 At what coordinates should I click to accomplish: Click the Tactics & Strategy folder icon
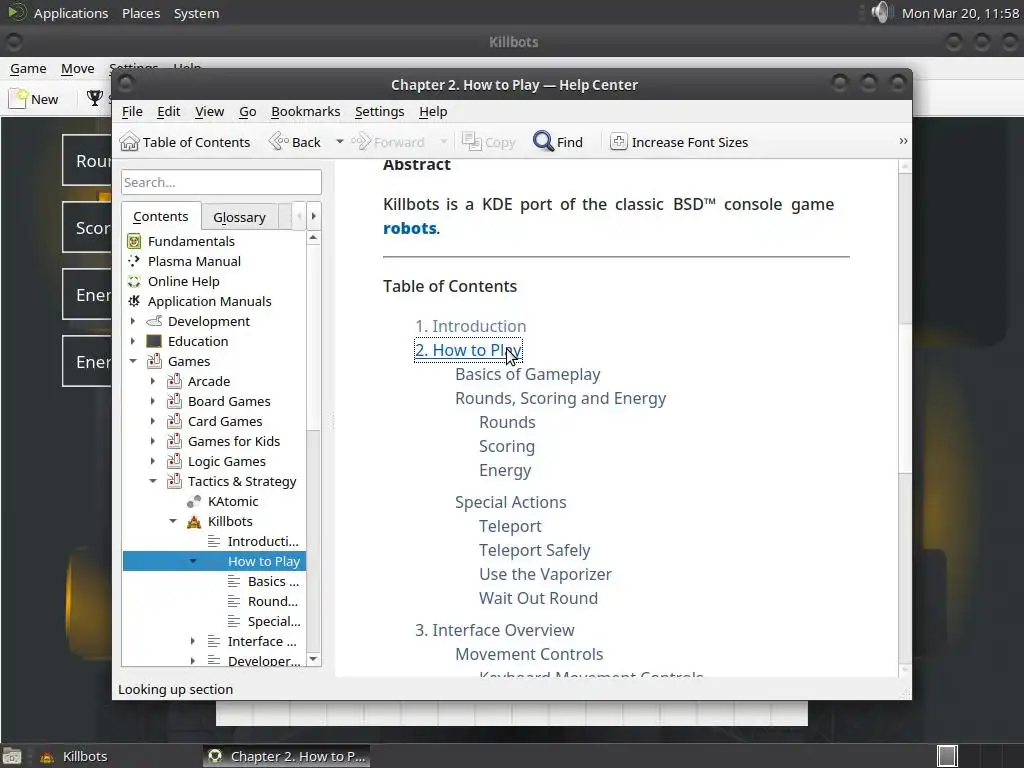(174, 481)
